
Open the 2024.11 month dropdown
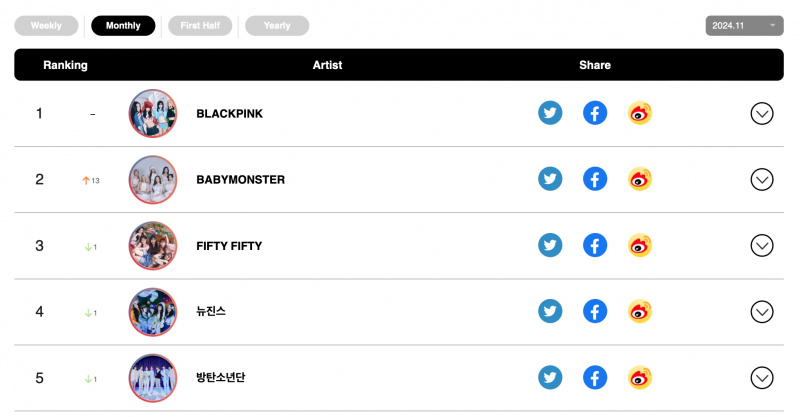(744, 26)
